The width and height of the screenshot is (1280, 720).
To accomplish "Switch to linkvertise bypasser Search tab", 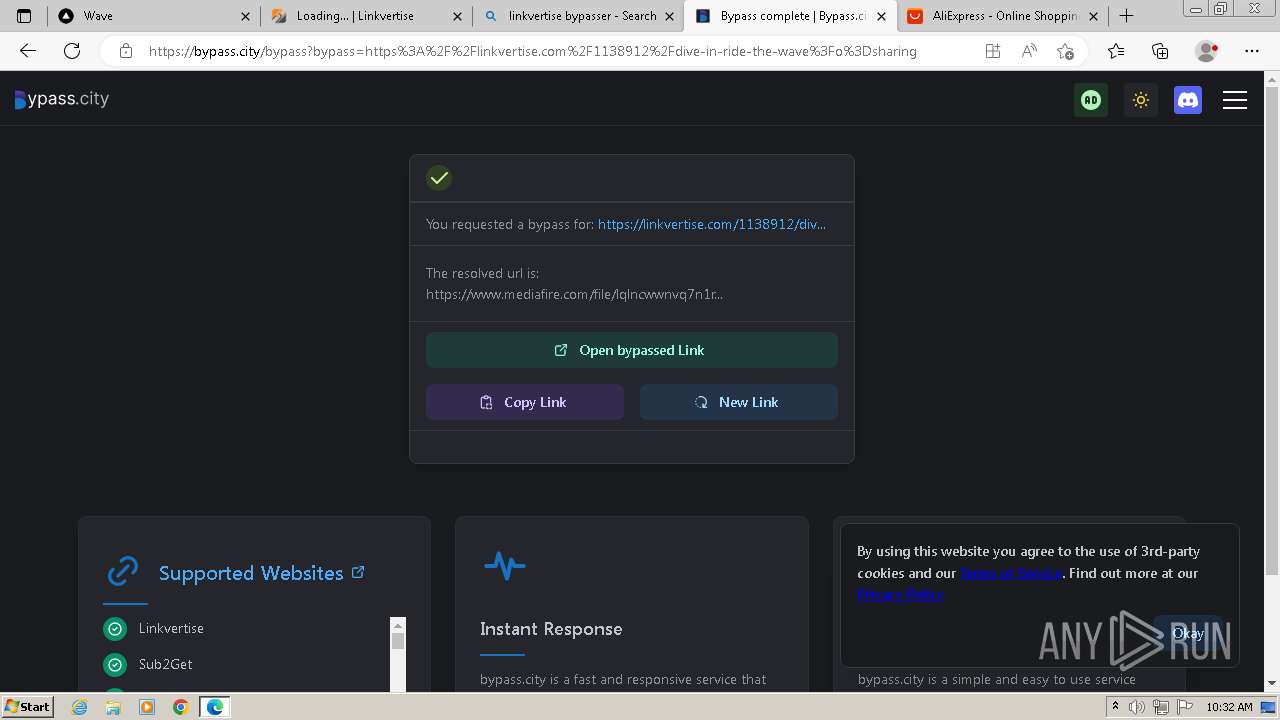I will point(578,16).
